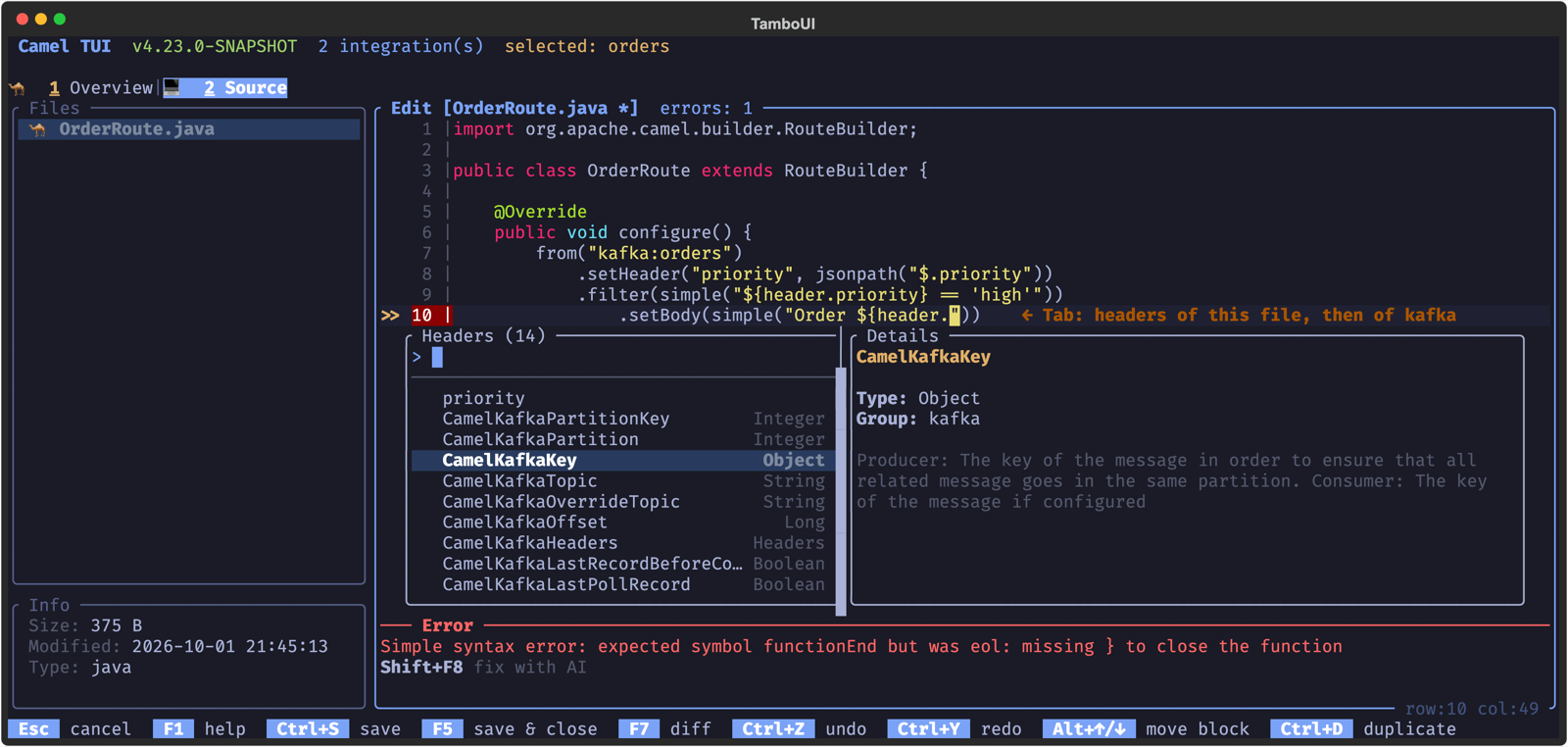Click the CamelKafkaKey title in Details
The height and width of the screenshot is (747, 1568).
tap(923, 357)
